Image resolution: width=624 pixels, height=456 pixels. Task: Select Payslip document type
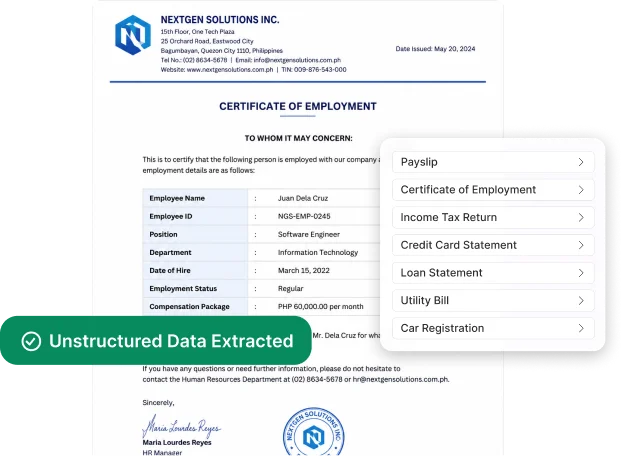point(493,162)
